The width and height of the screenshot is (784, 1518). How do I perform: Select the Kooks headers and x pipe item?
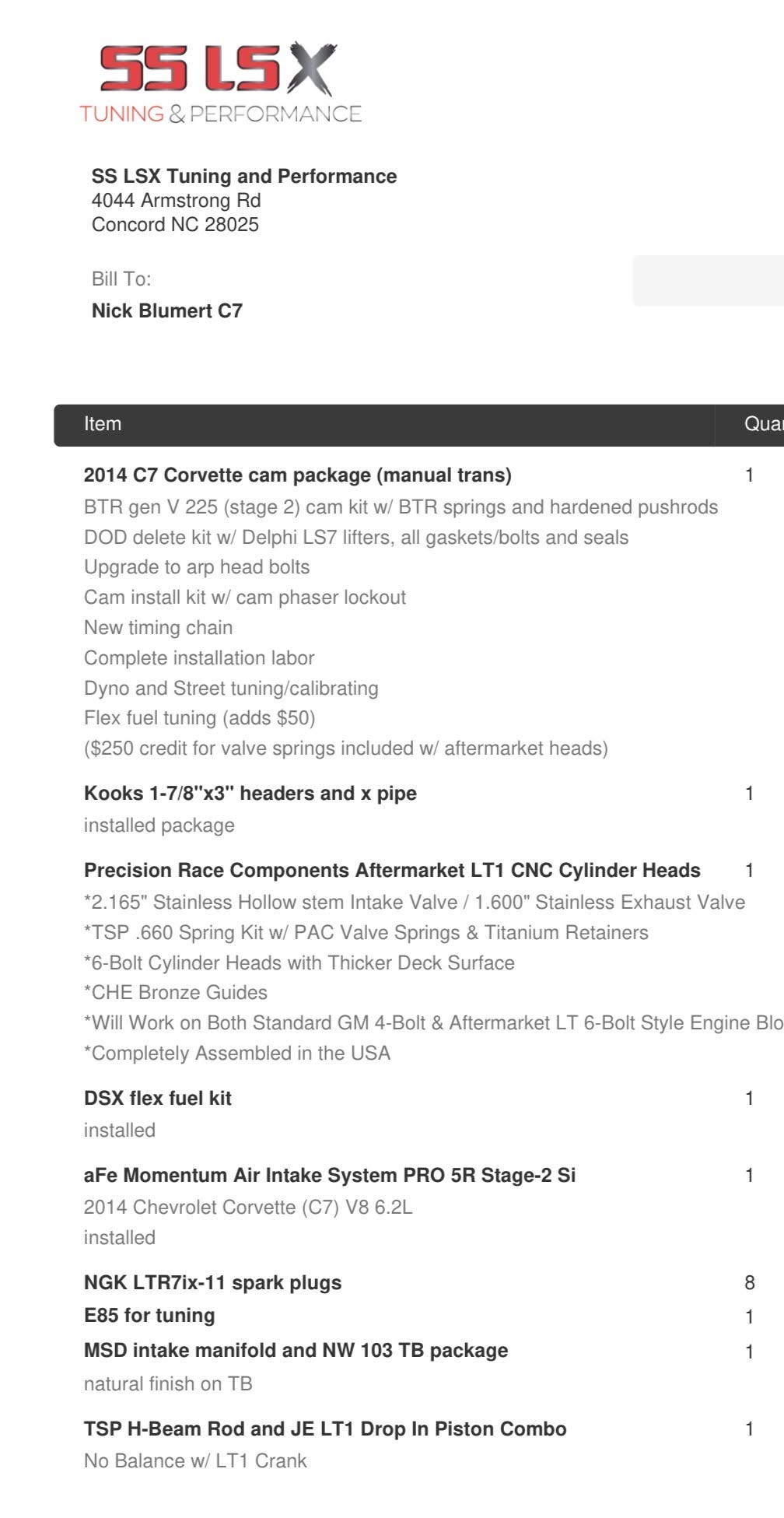point(250,793)
